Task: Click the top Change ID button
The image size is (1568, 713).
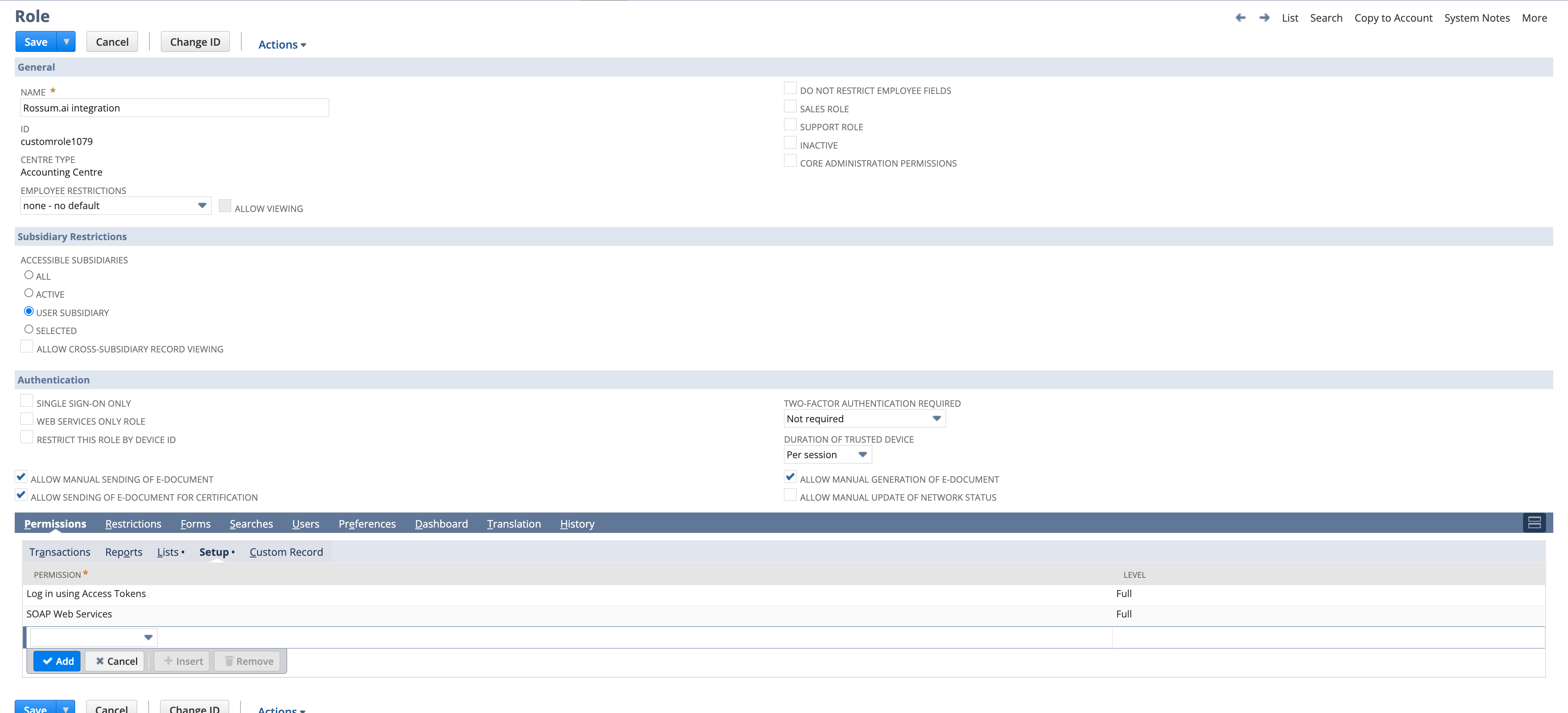Action: click(x=195, y=41)
